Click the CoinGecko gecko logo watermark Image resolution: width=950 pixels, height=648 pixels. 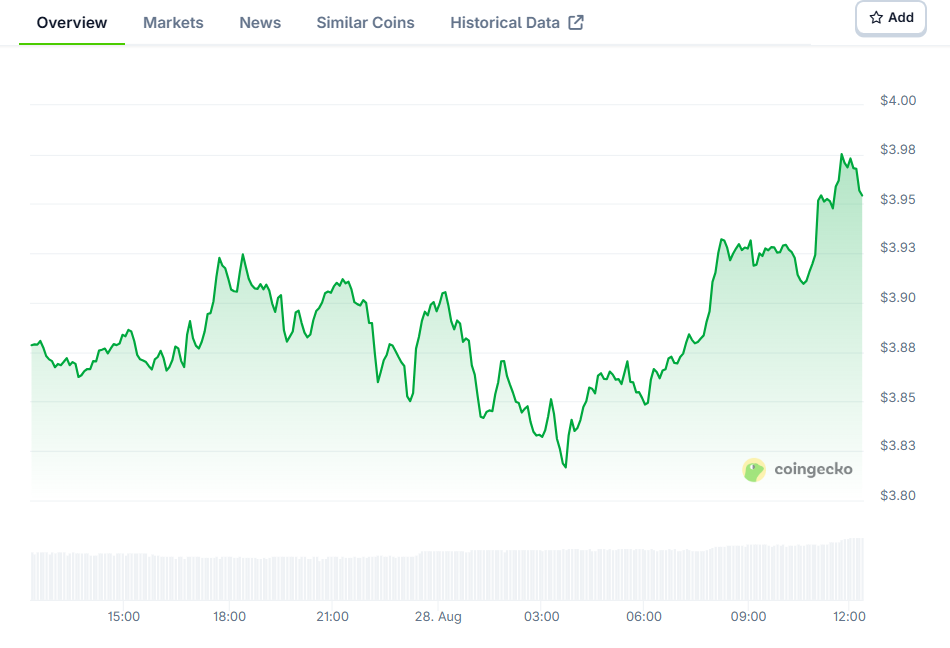pyautogui.click(x=754, y=470)
